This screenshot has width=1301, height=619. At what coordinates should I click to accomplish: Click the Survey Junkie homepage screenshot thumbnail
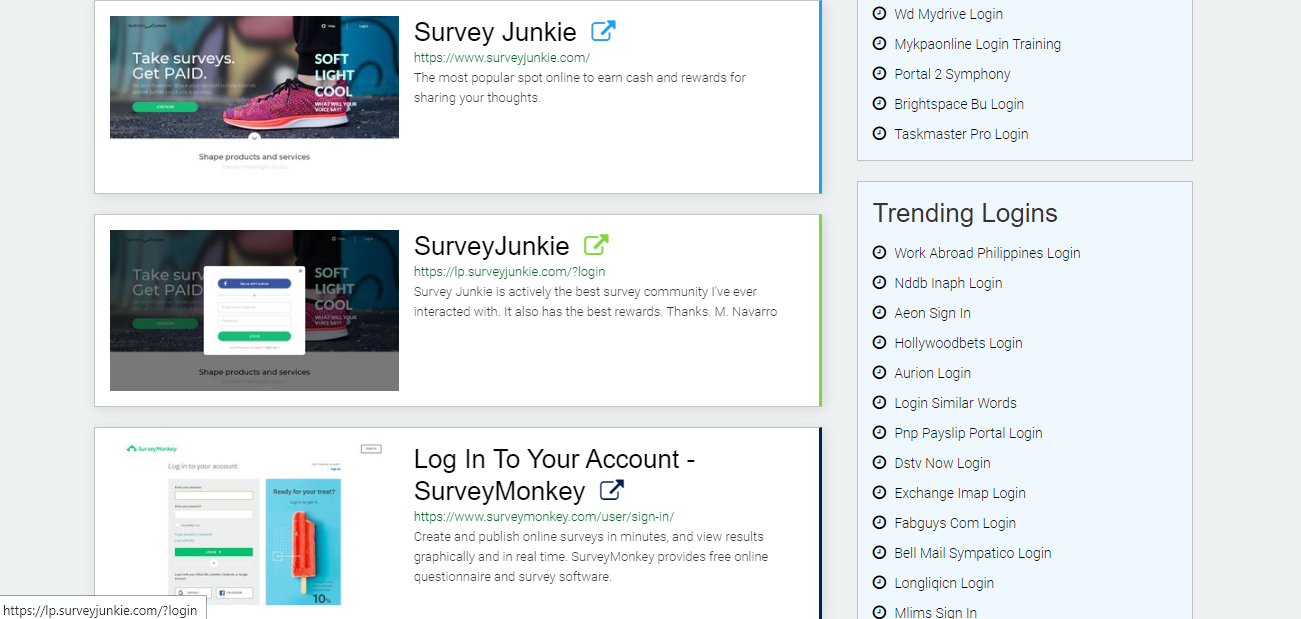click(x=254, y=97)
